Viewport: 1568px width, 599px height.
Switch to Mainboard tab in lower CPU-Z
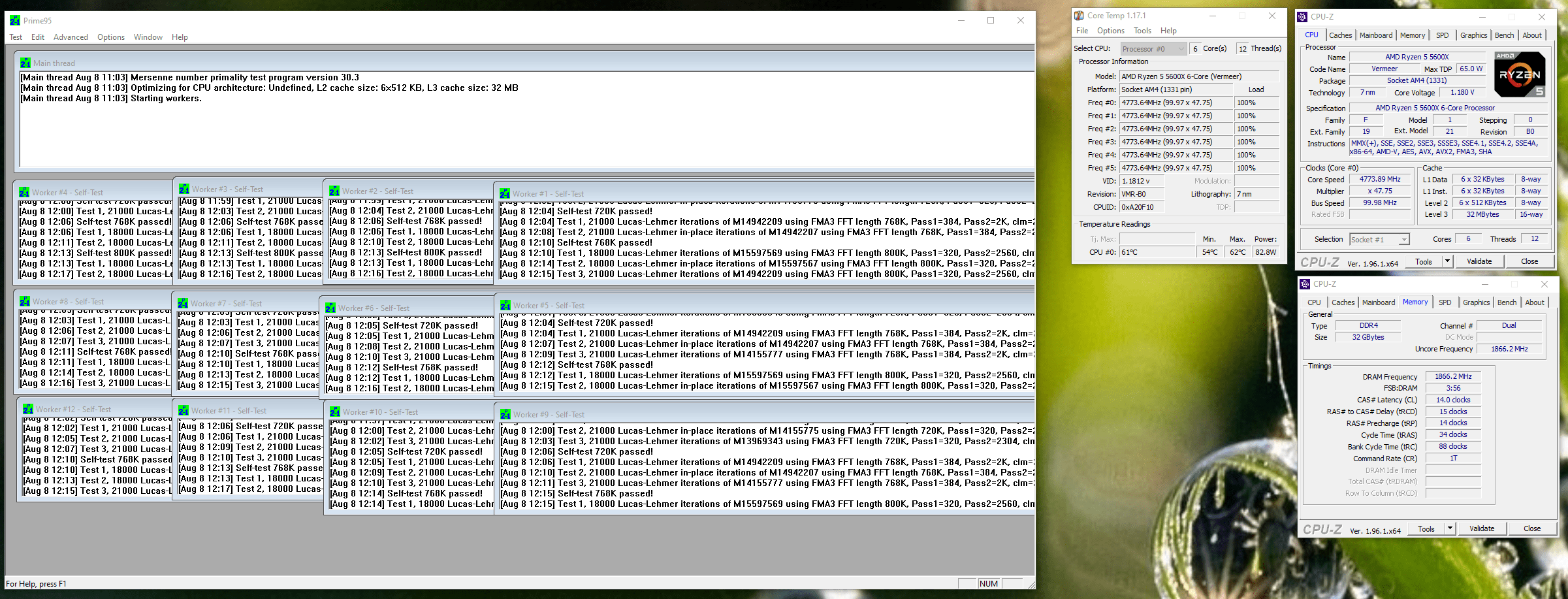[x=1379, y=302]
